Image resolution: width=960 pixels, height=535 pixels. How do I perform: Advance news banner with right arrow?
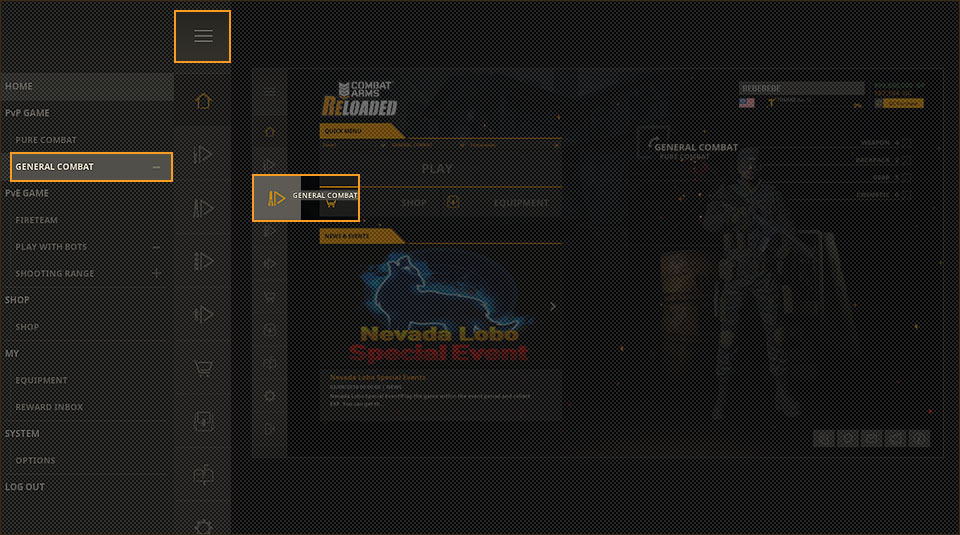[x=553, y=306]
